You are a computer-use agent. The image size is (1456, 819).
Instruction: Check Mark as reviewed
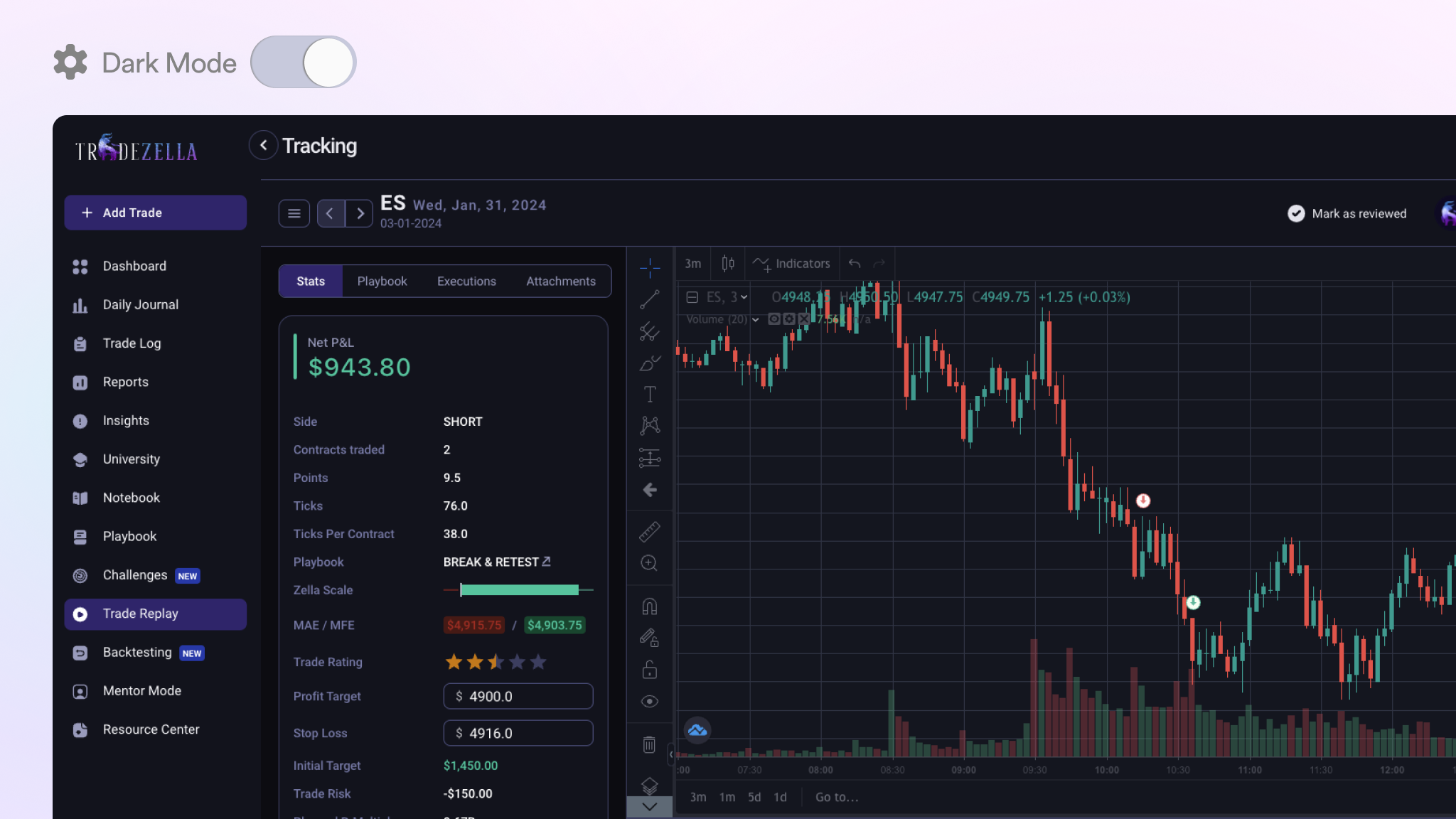(x=1296, y=213)
